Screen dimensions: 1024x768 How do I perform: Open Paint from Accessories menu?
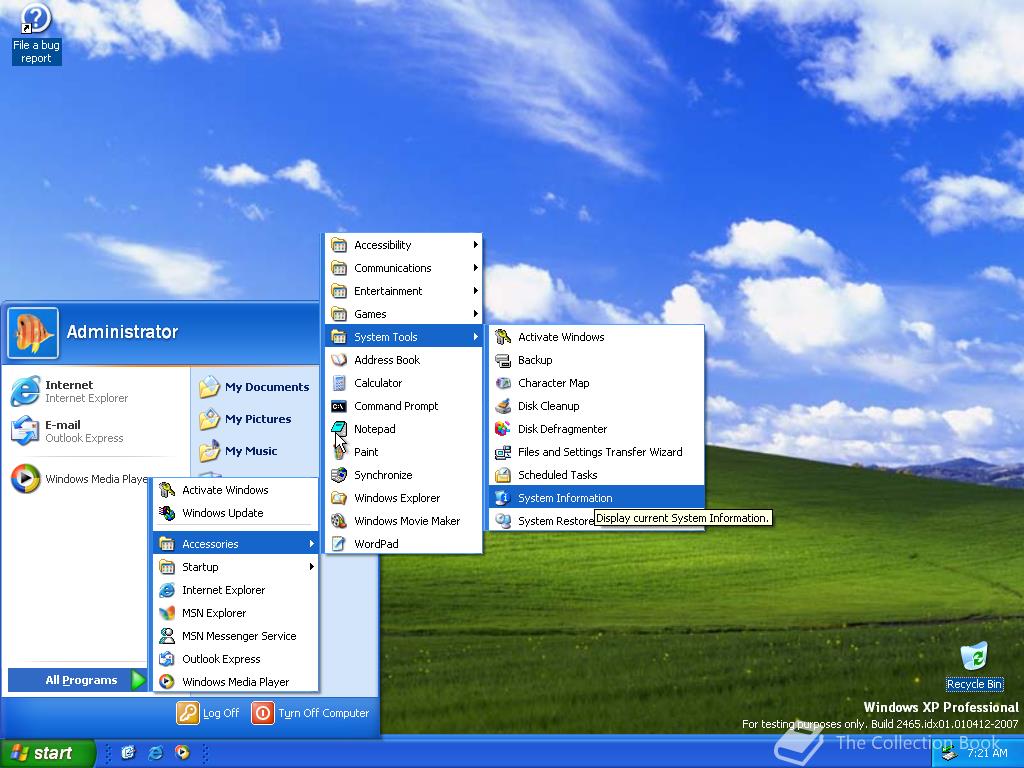[403, 452]
